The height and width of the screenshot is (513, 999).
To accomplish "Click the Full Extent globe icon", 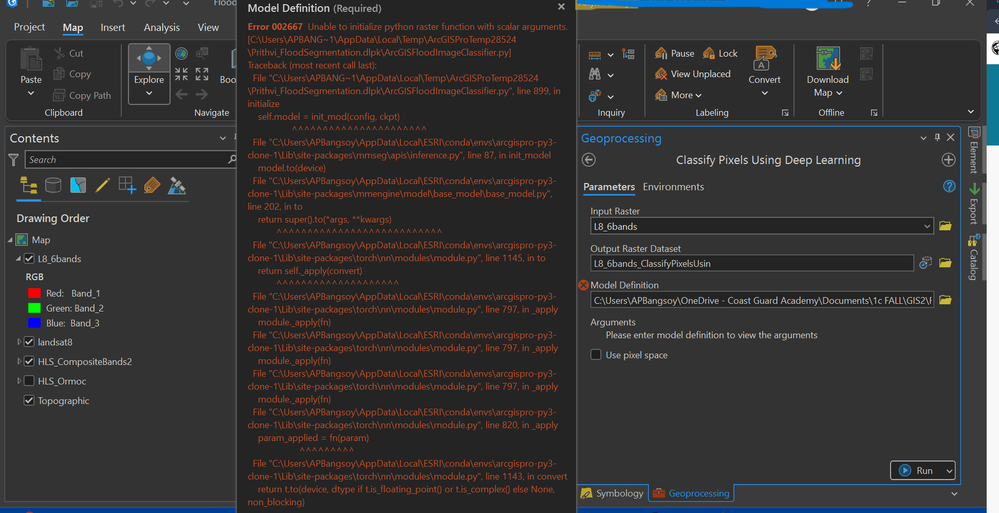I will coord(182,54).
